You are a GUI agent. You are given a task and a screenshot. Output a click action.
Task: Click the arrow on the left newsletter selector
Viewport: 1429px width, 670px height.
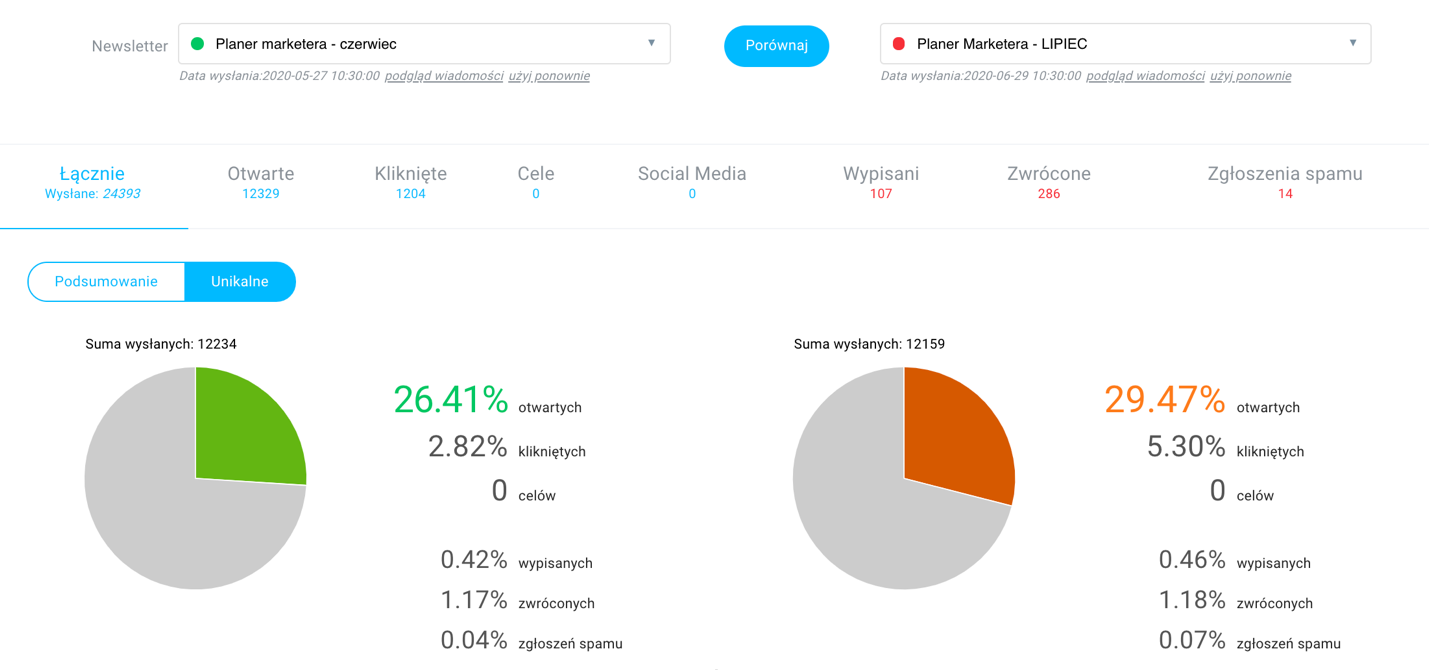[651, 43]
